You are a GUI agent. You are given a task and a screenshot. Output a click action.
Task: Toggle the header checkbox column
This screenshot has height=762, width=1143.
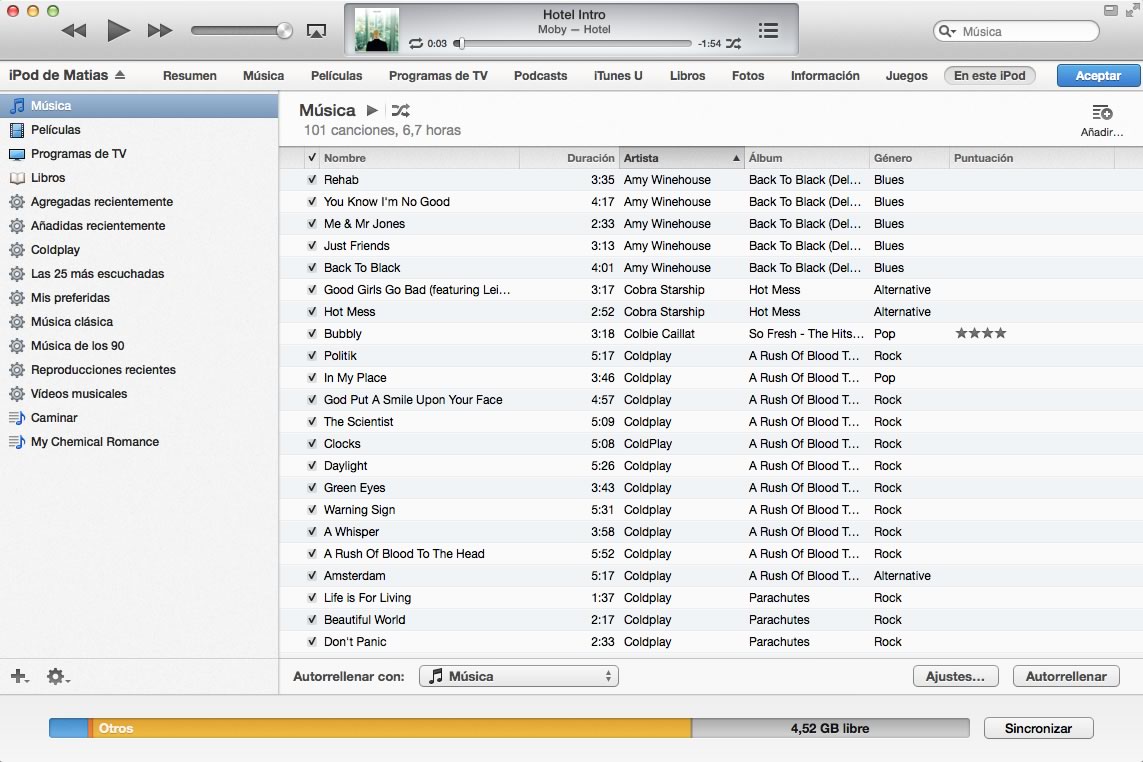(312, 158)
